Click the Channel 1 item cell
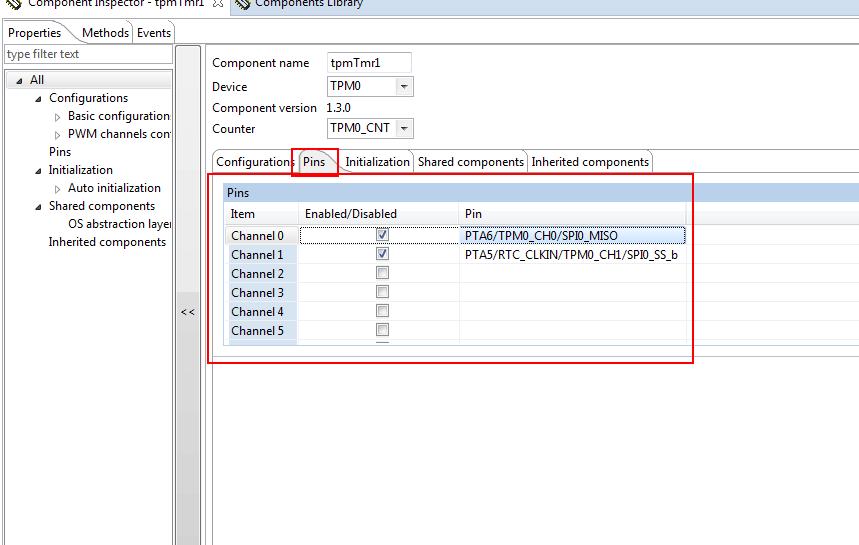This screenshot has width=859, height=545. 261,255
